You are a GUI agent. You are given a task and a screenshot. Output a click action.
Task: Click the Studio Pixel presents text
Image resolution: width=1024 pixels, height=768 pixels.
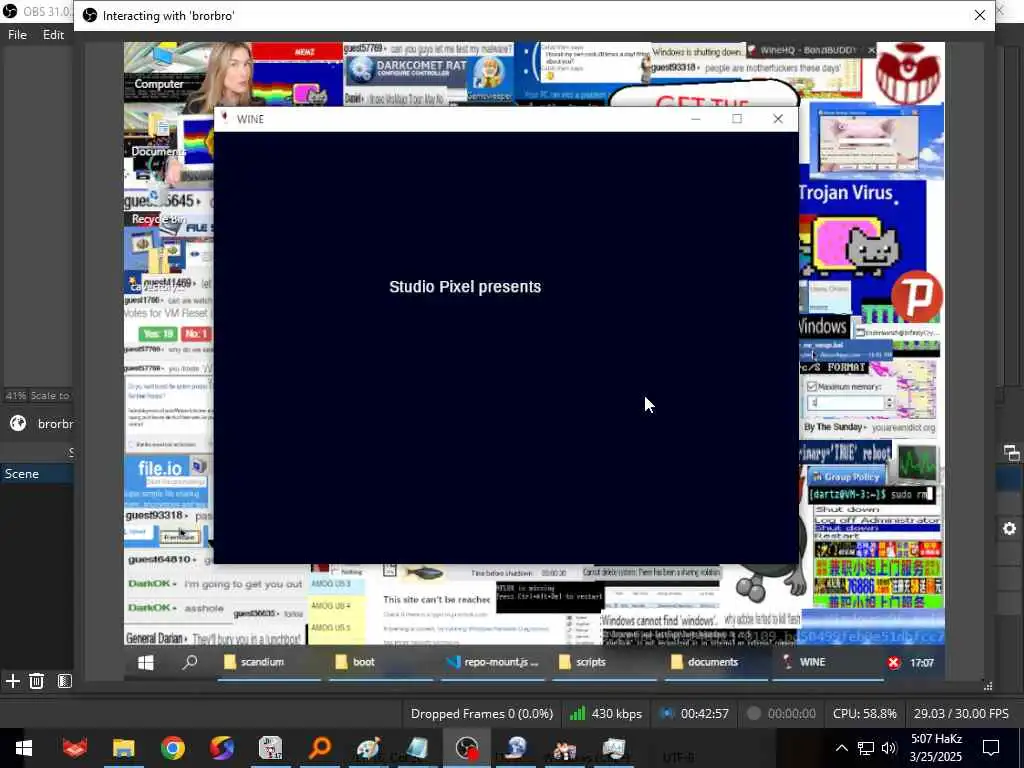pos(465,287)
